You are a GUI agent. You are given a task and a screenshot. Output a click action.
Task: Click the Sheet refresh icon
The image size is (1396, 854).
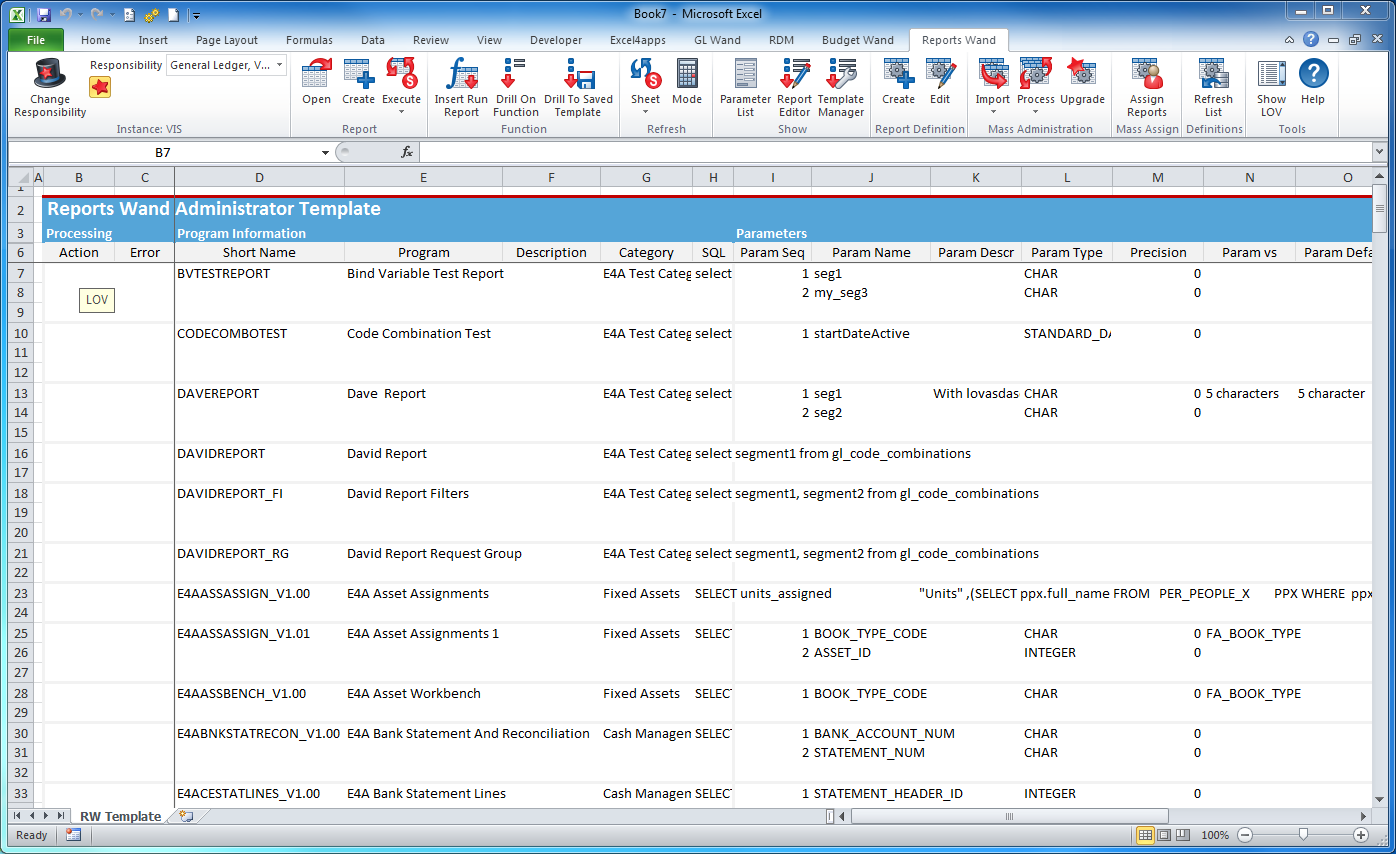(x=646, y=74)
